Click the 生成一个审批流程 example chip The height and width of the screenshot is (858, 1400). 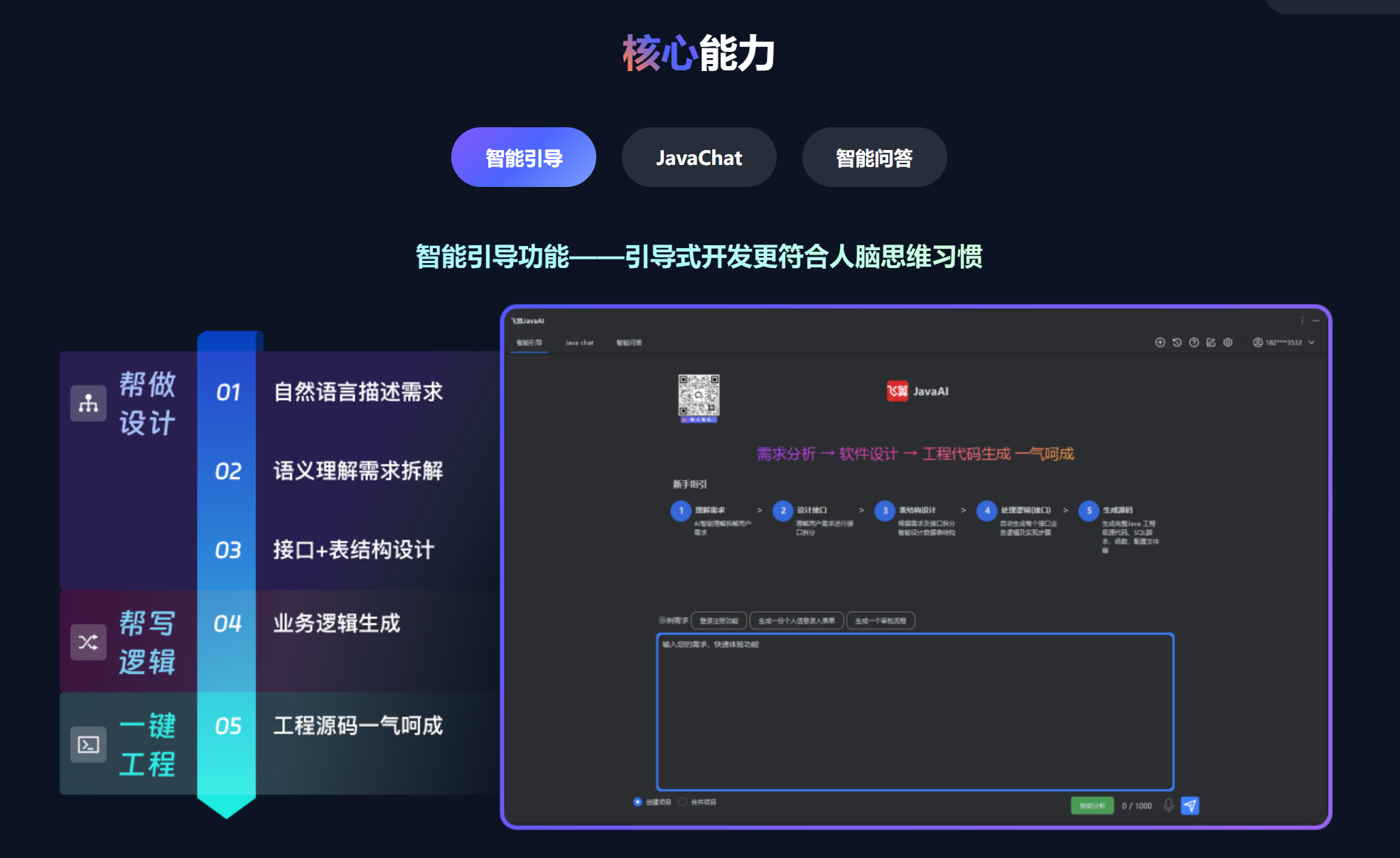click(x=881, y=621)
